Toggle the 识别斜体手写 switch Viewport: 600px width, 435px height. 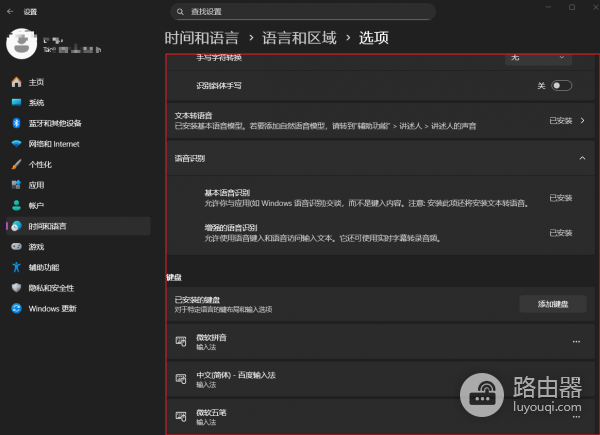click(x=561, y=86)
